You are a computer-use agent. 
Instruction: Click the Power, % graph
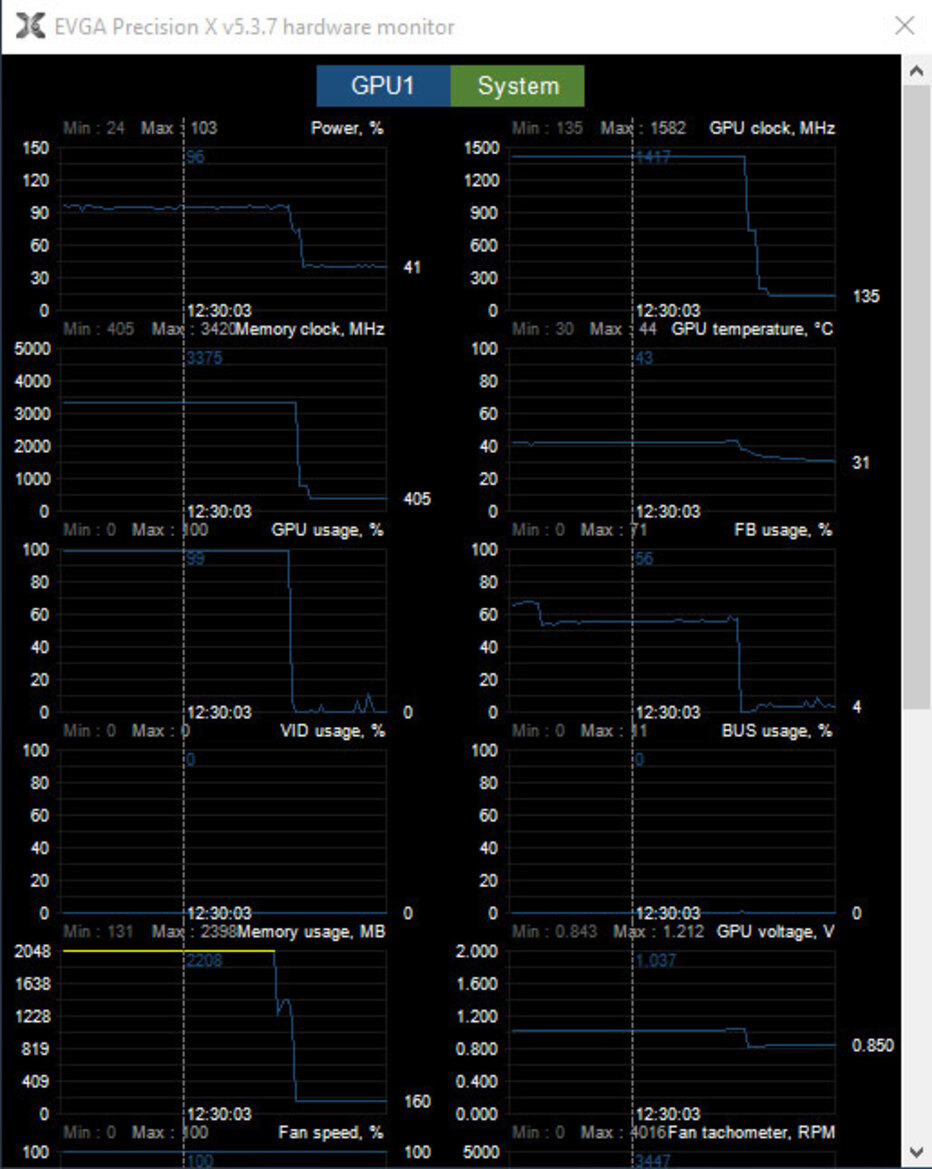pos(223,228)
